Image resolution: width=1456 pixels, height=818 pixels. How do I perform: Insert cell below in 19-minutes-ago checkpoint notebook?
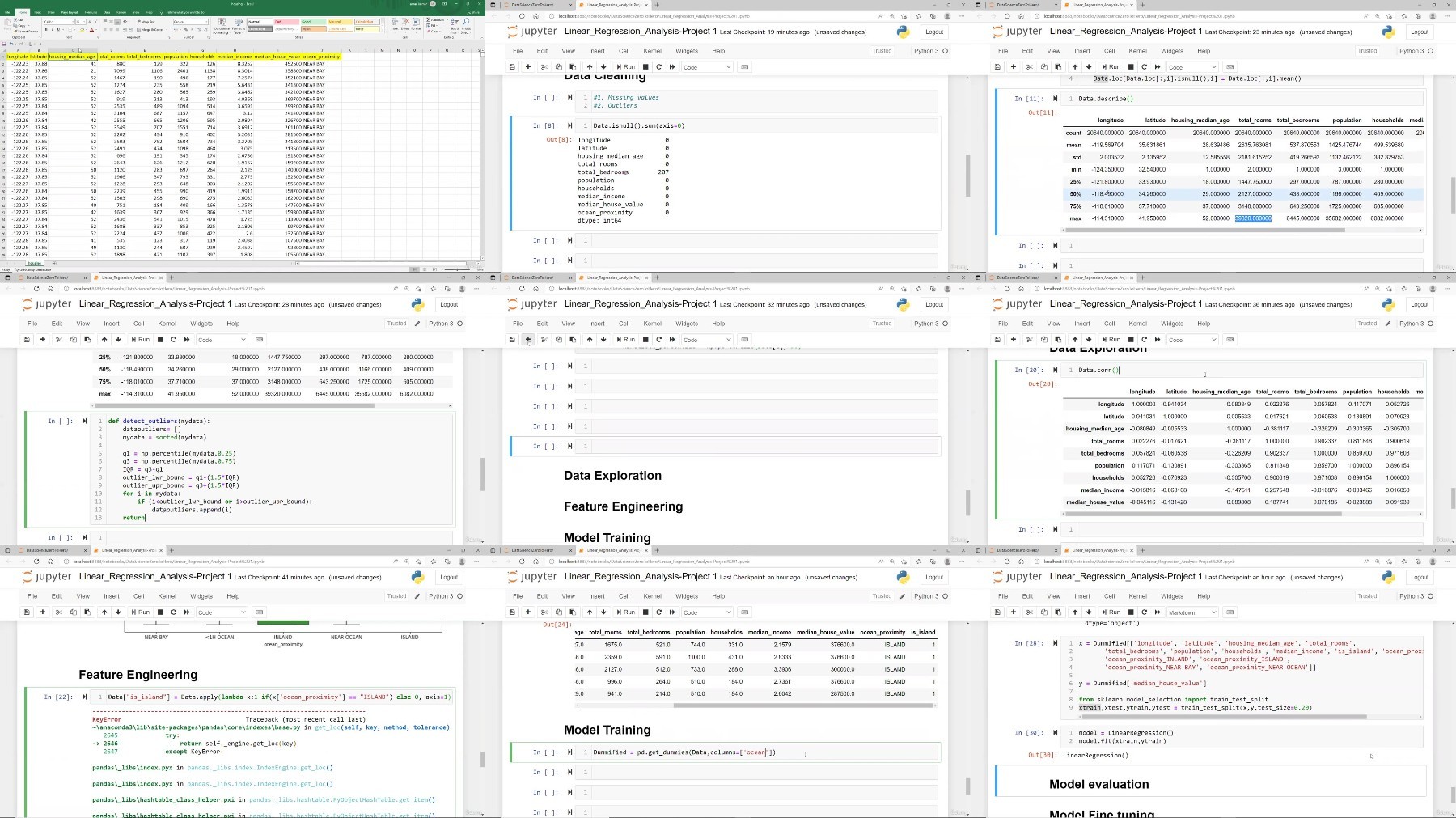528,66
